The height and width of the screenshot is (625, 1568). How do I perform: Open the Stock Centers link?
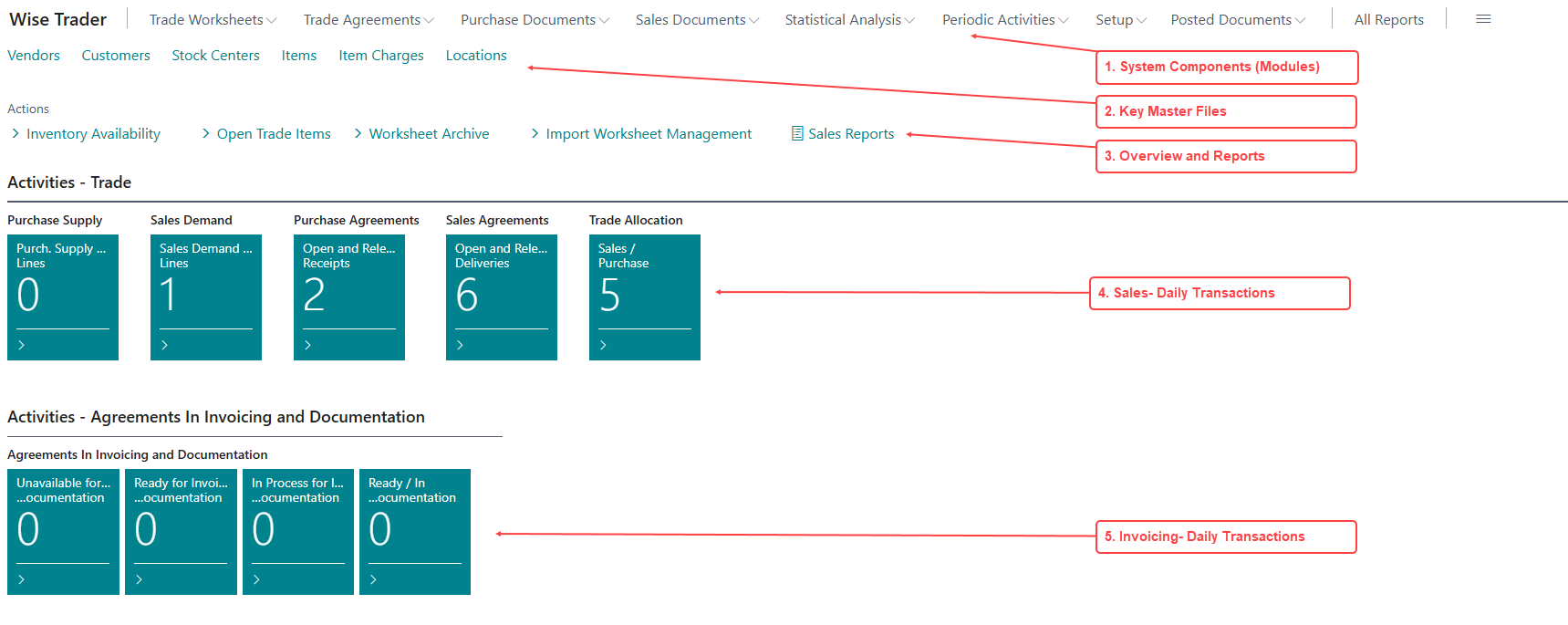pyautogui.click(x=215, y=56)
